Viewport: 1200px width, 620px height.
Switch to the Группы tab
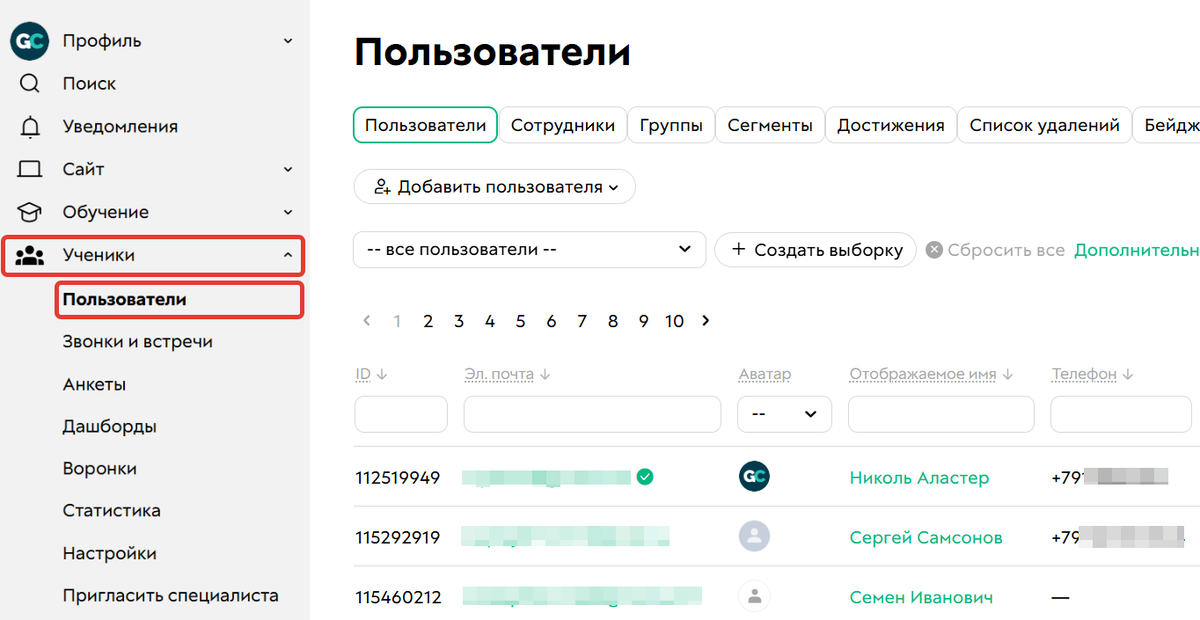671,125
